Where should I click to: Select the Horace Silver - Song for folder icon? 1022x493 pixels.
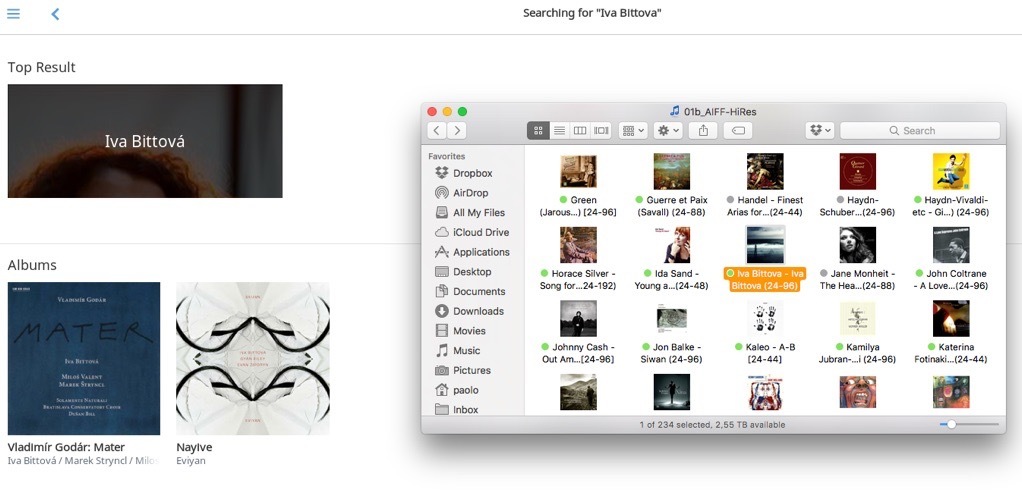[578, 245]
